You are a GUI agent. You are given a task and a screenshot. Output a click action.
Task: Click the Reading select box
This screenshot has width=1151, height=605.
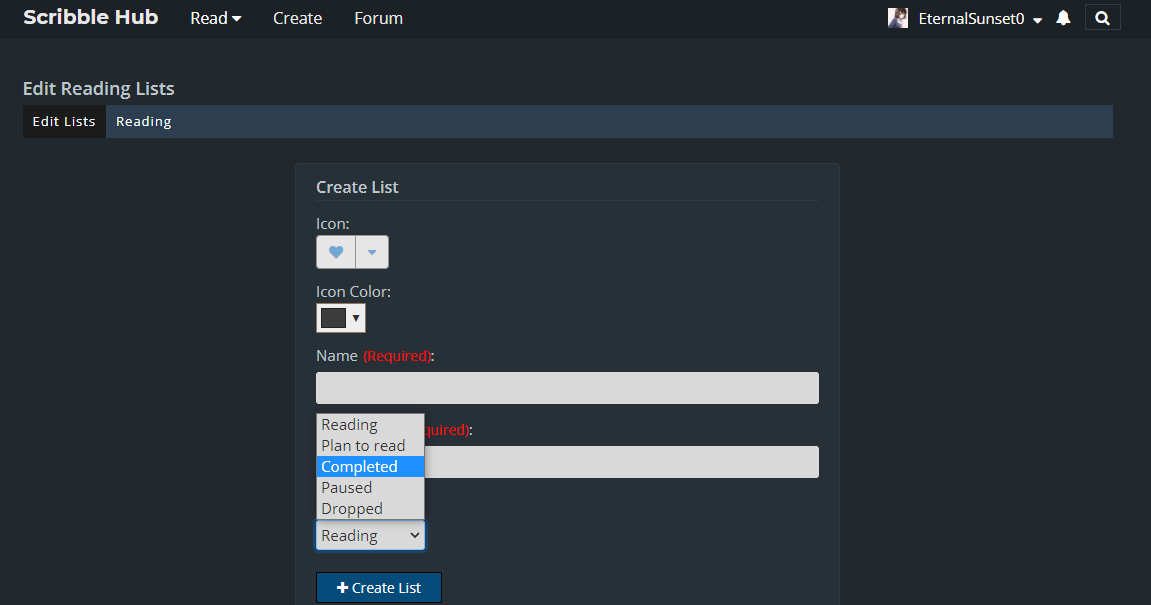(370, 536)
